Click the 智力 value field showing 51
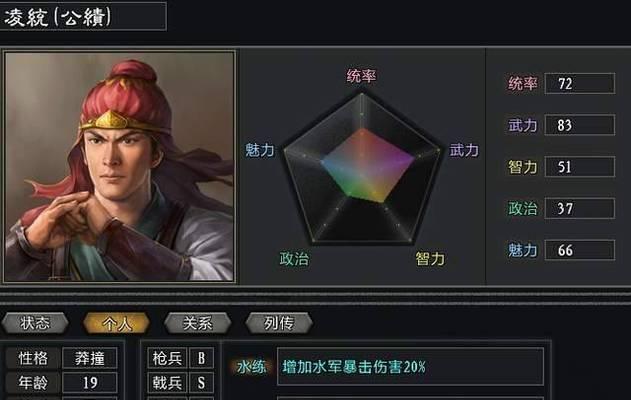 (x=579, y=167)
